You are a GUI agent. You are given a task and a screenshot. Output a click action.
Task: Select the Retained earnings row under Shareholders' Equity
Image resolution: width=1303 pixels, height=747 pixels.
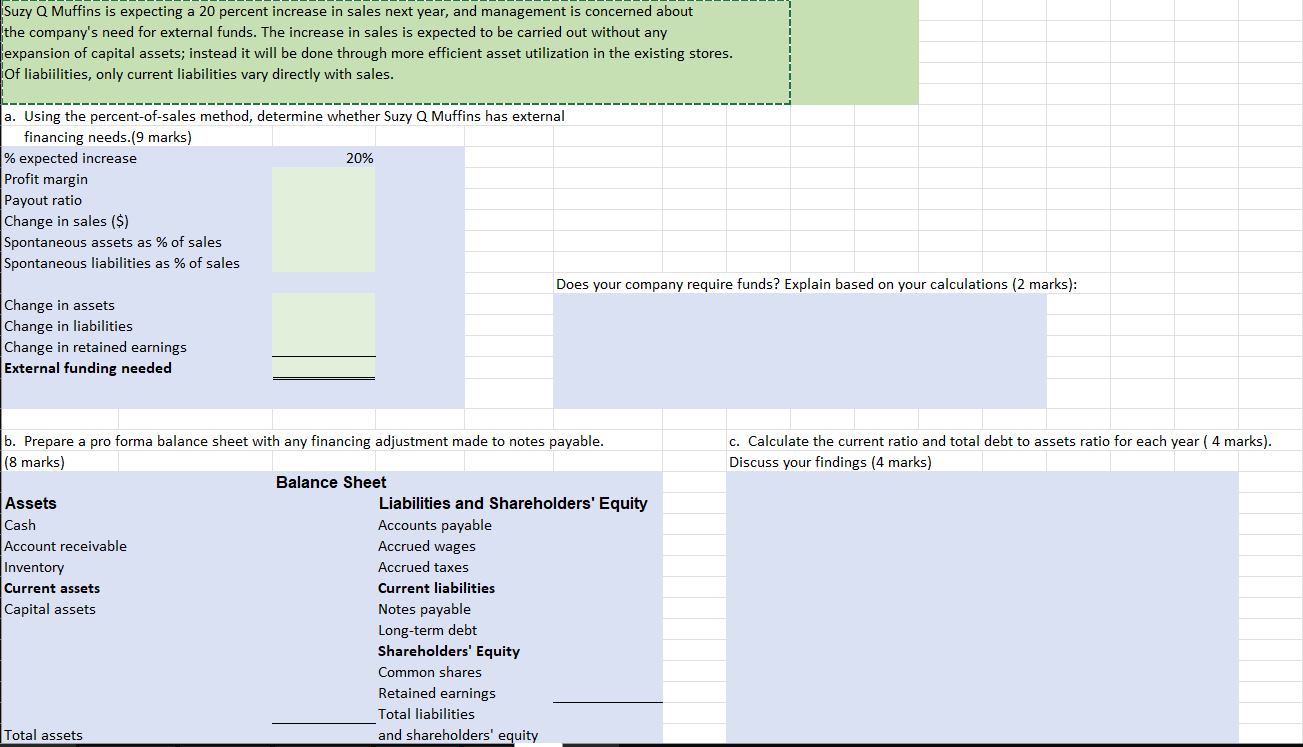(x=437, y=693)
